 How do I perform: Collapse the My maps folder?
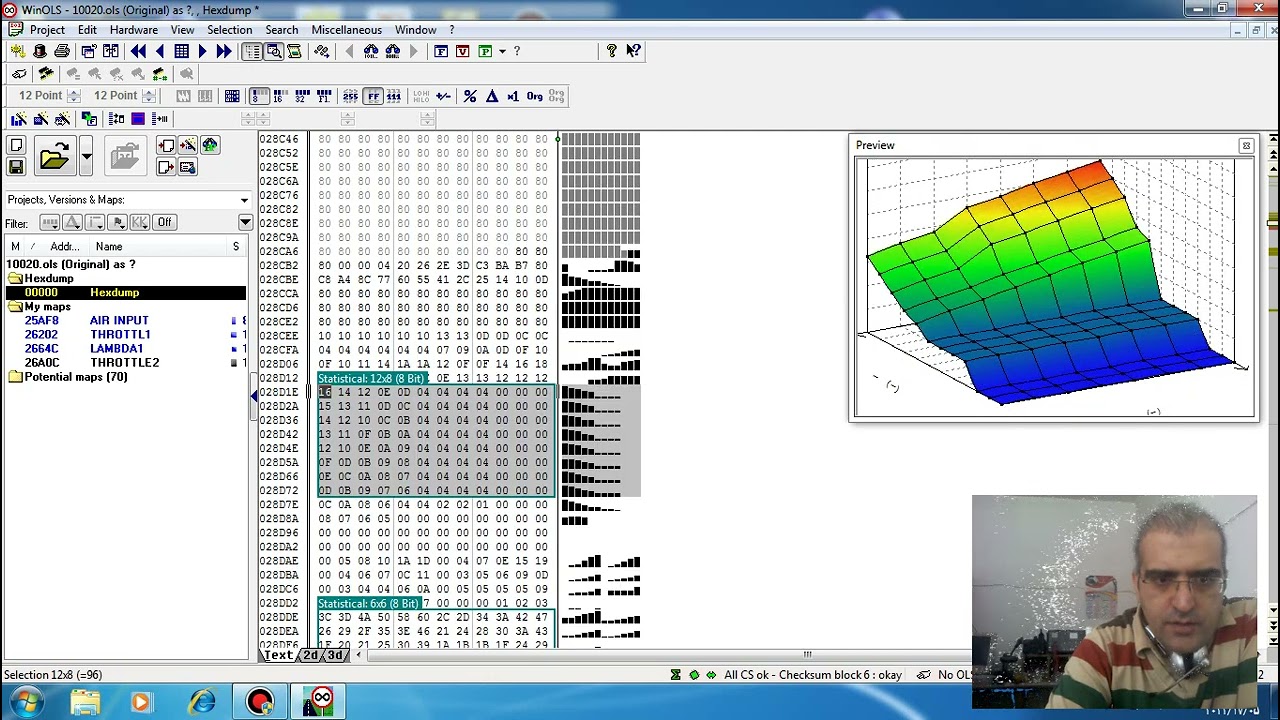(x=15, y=307)
